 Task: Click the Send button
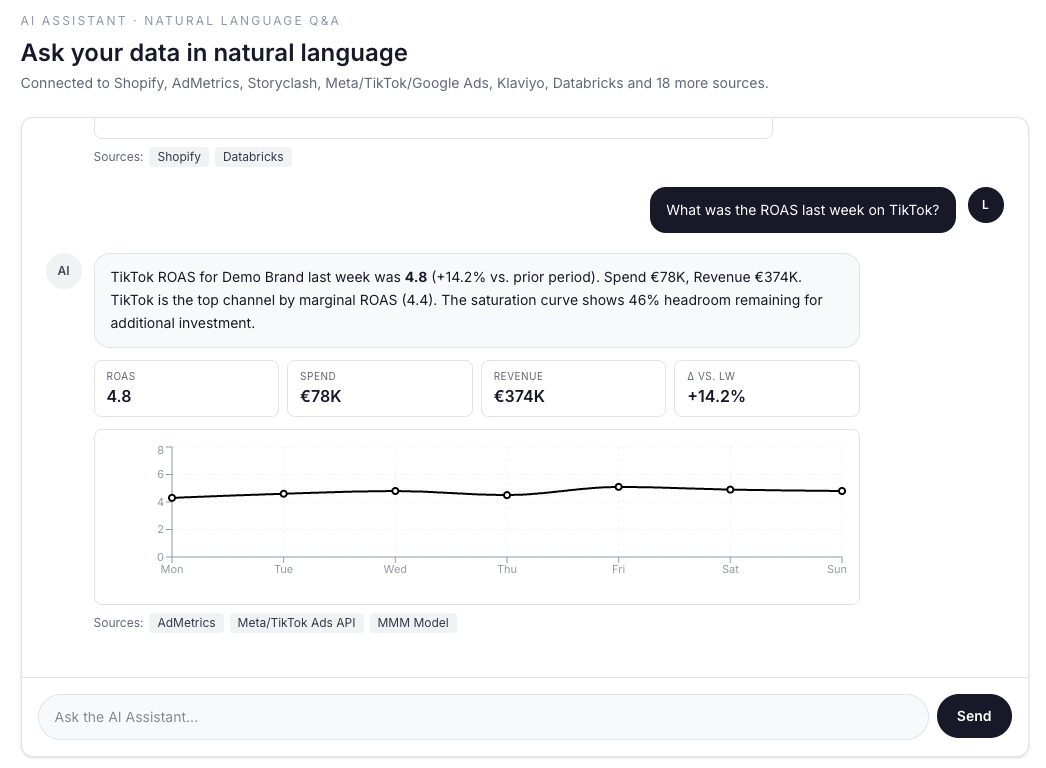coord(973,716)
